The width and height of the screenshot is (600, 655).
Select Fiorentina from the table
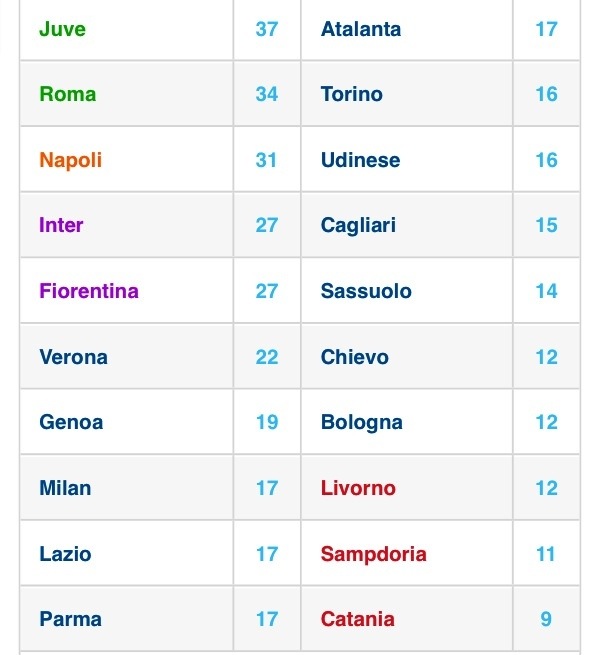(89, 291)
